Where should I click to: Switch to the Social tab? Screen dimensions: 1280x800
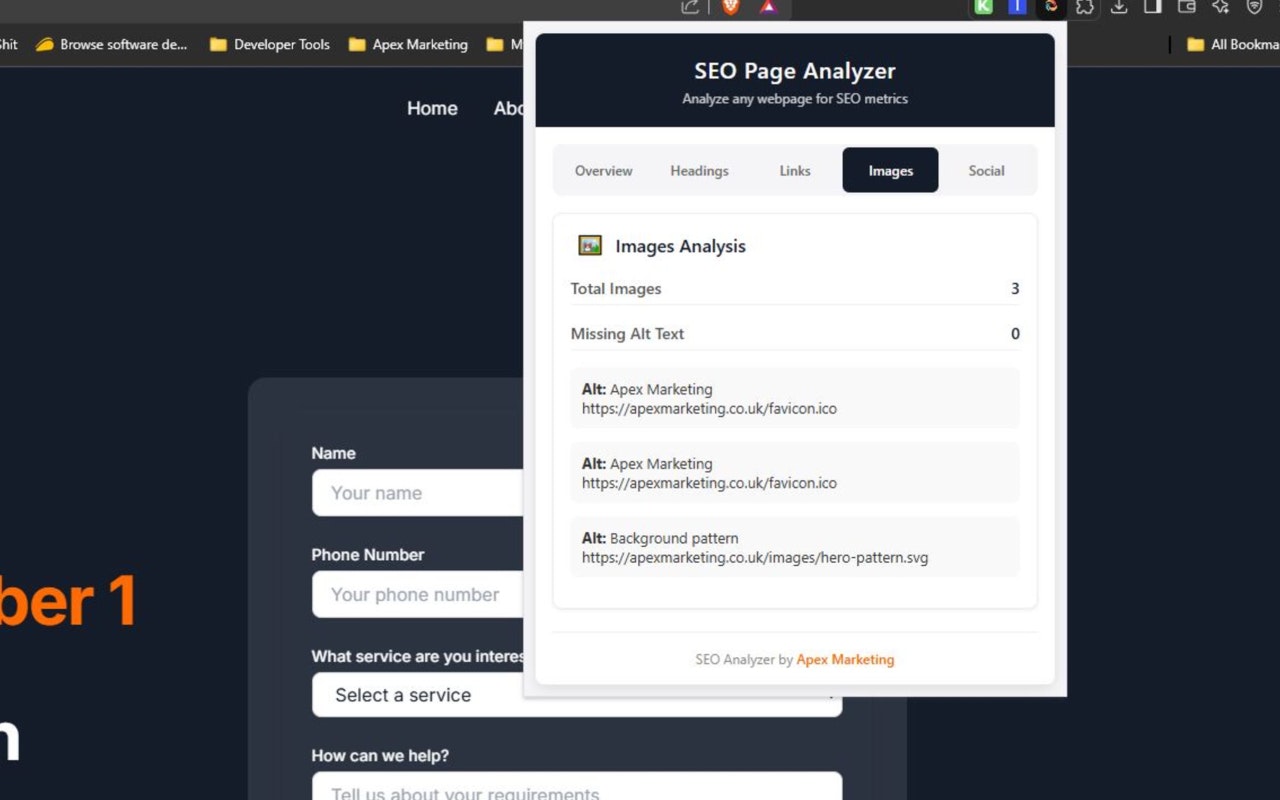[x=986, y=171]
